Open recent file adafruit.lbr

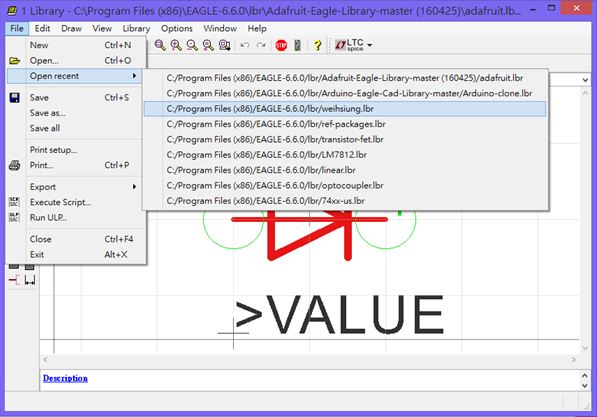click(345, 78)
